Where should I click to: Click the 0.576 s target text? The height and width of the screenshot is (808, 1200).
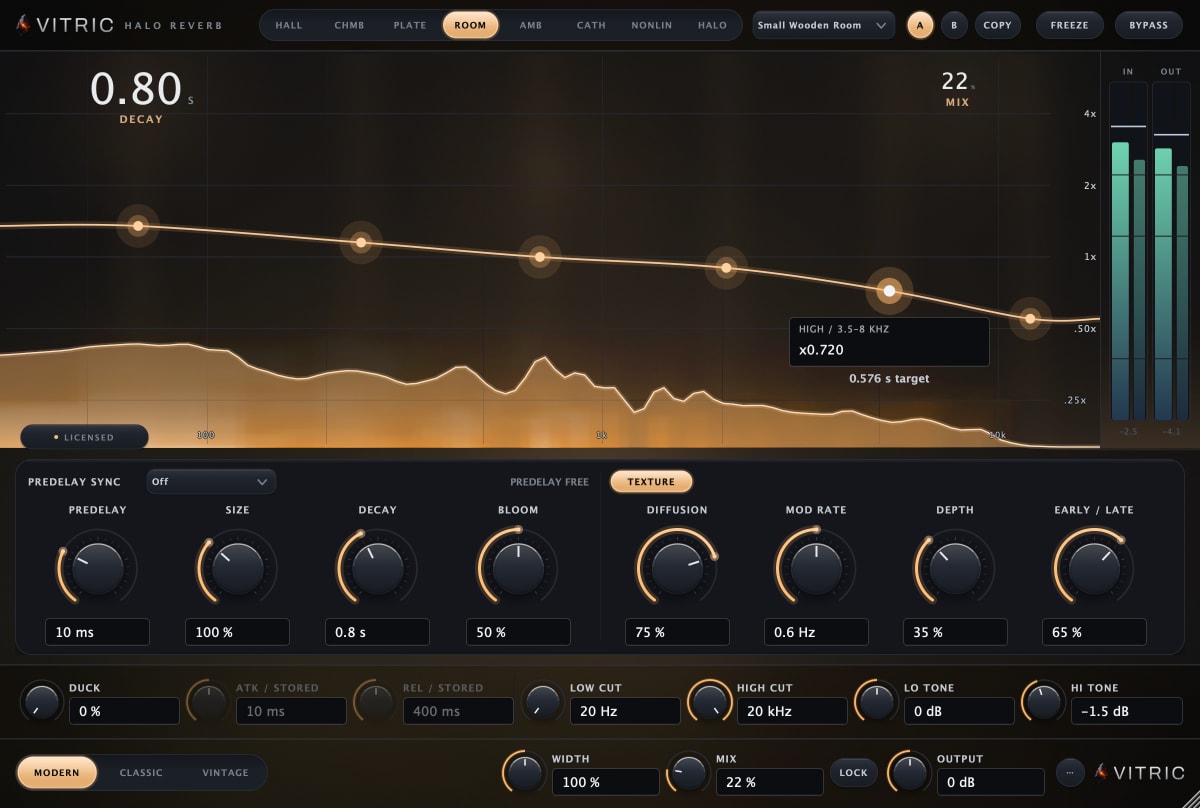[x=889, y=379]
